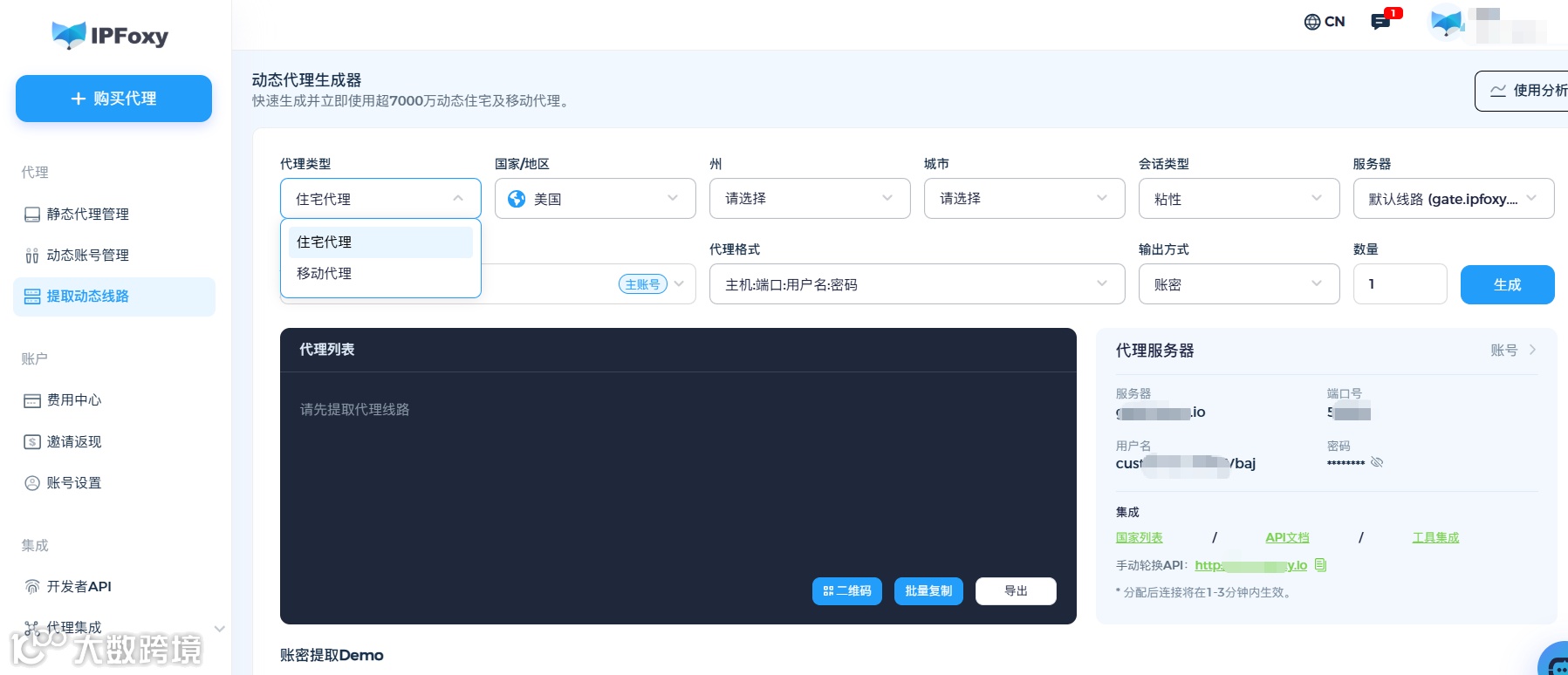Click the globe icon in country field
The image size is (1568, 675).
[x=517, y=199]
